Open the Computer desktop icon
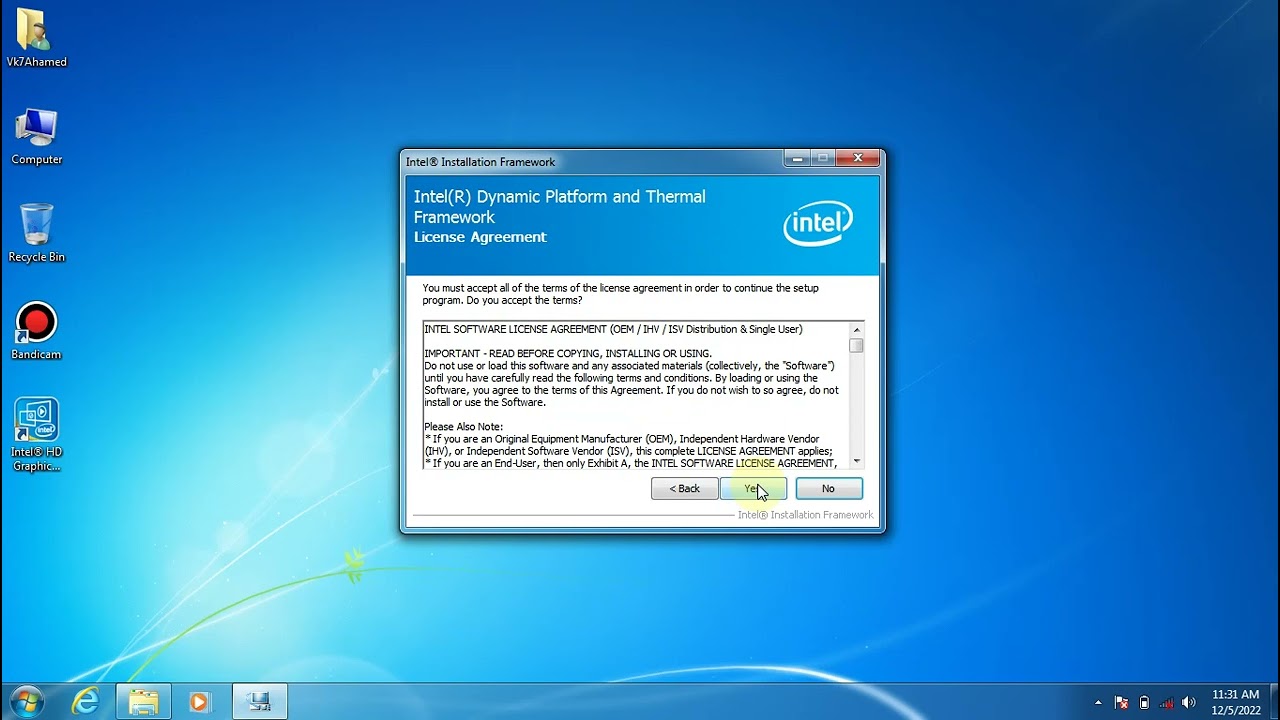 tap(36, 136)
